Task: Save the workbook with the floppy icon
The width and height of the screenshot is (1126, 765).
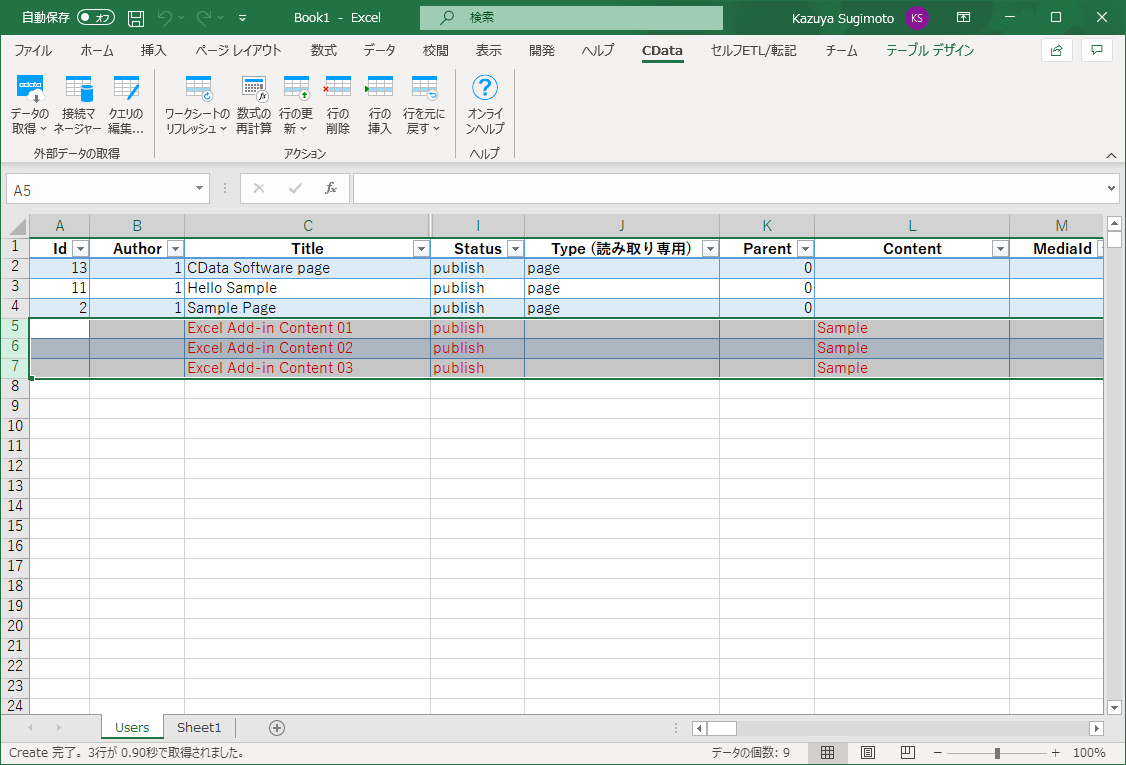Action: pos(136,18)
